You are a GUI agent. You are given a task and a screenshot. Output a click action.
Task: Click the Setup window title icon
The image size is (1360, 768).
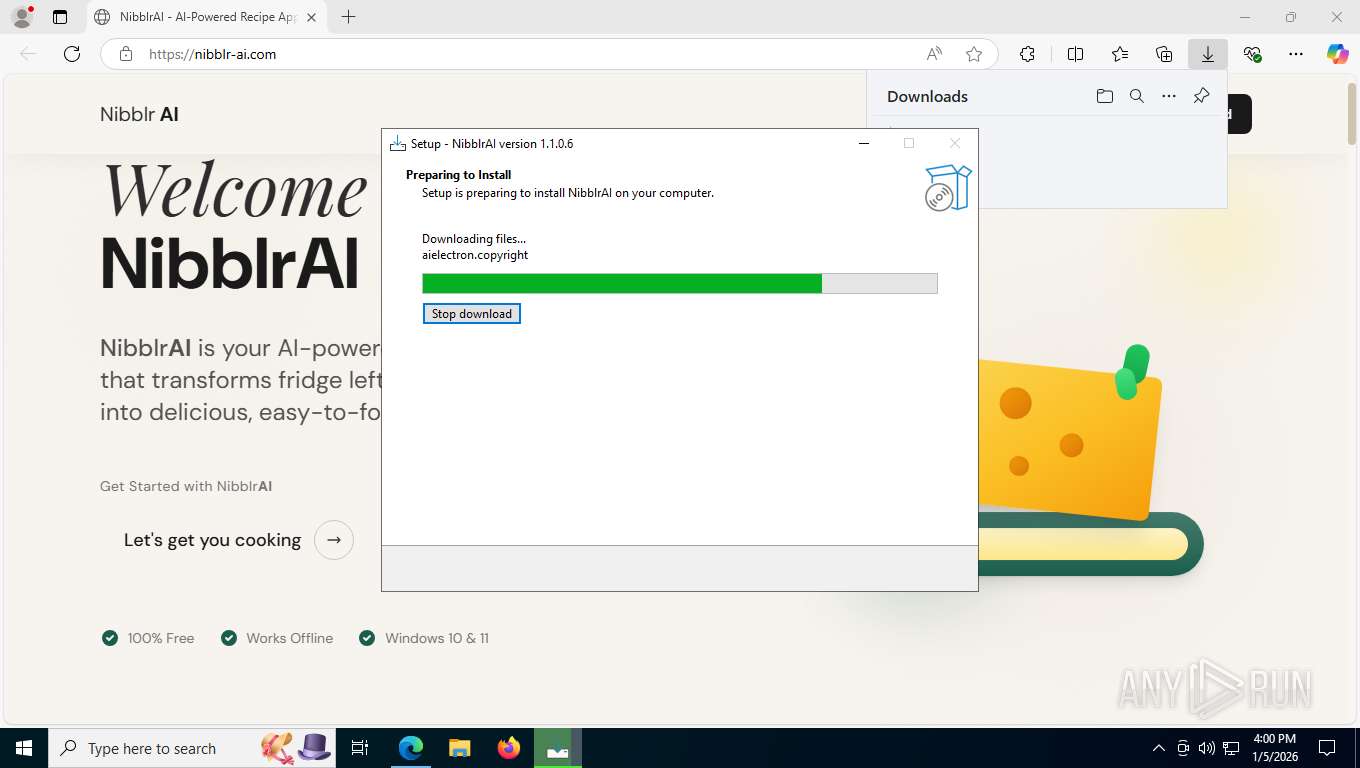(x=397, y=143)
